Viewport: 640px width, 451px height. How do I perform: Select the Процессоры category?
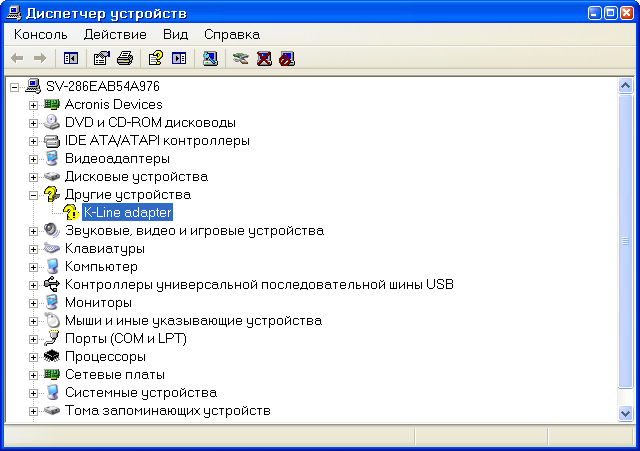105,357
